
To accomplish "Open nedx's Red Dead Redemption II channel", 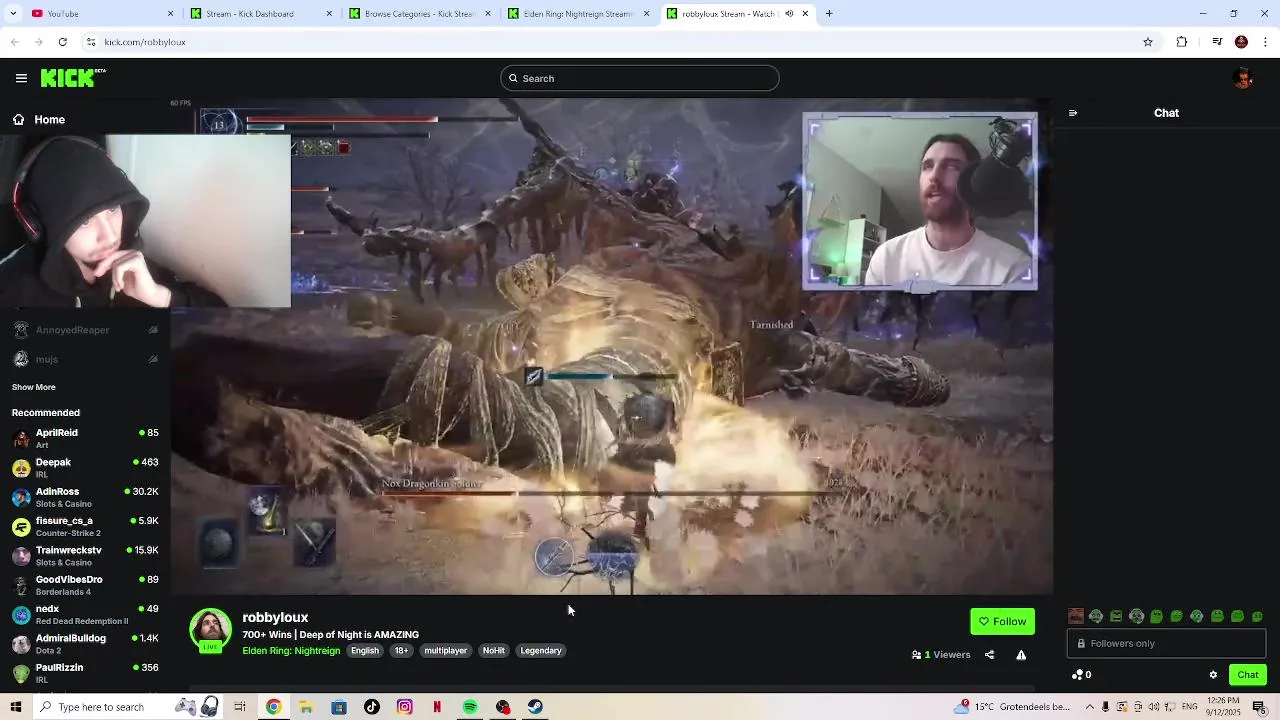I will (85, 614).
